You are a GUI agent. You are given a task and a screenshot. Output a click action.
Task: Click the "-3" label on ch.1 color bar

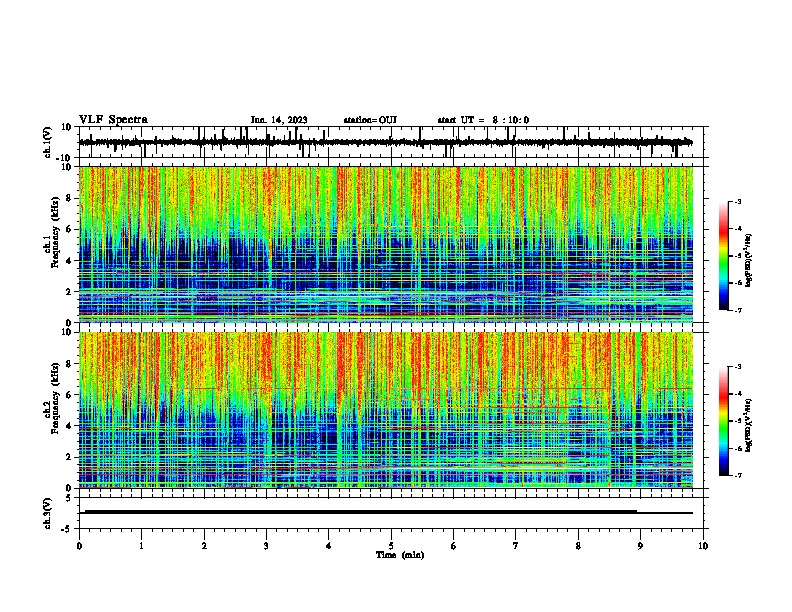737,202
